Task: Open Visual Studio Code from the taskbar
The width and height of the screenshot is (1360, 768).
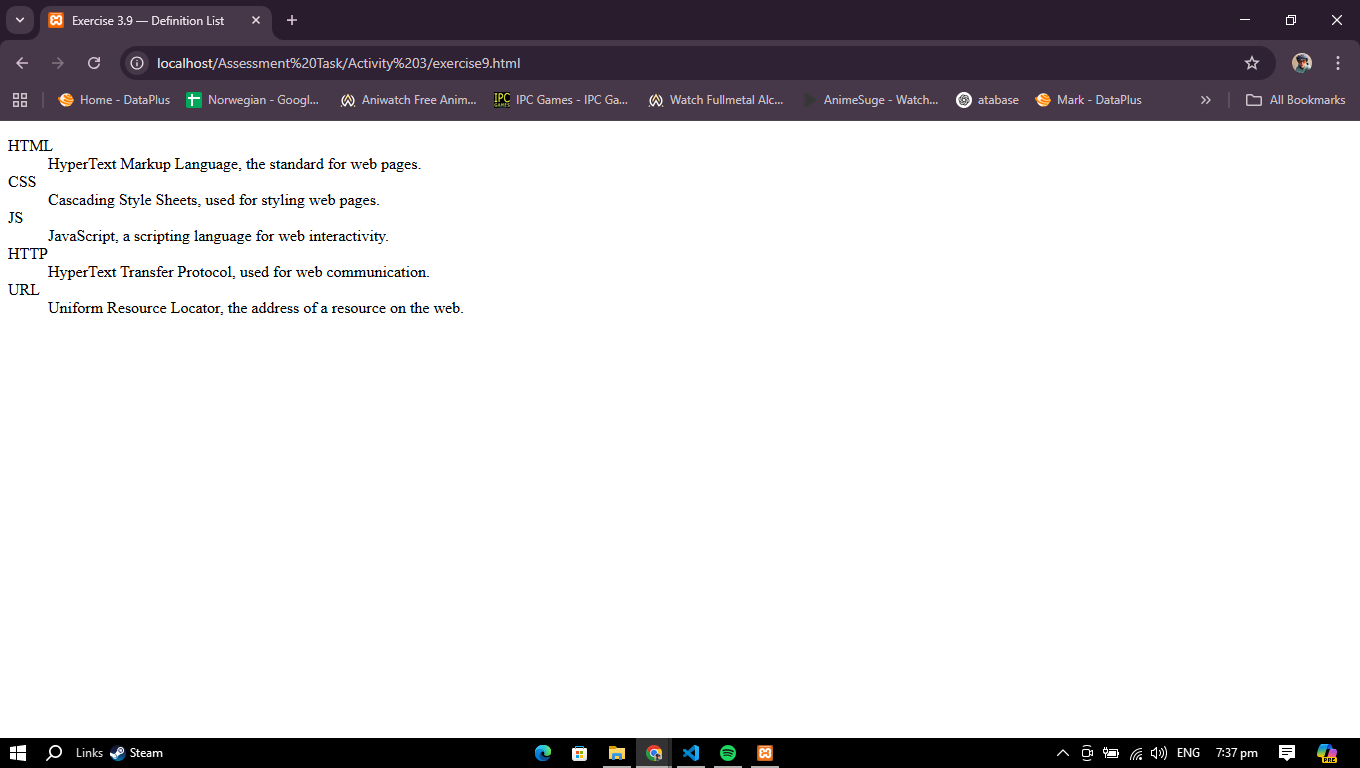Action: pos(691,753)
